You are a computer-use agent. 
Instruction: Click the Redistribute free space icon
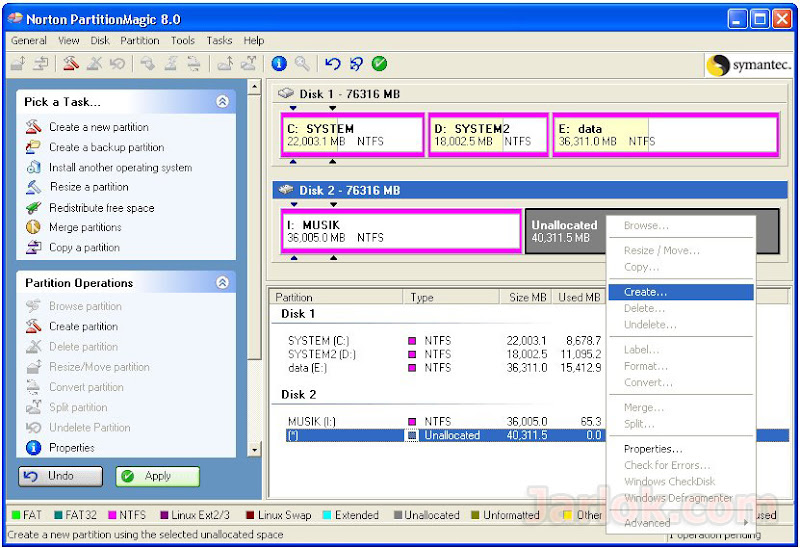[x=34, y=208]
